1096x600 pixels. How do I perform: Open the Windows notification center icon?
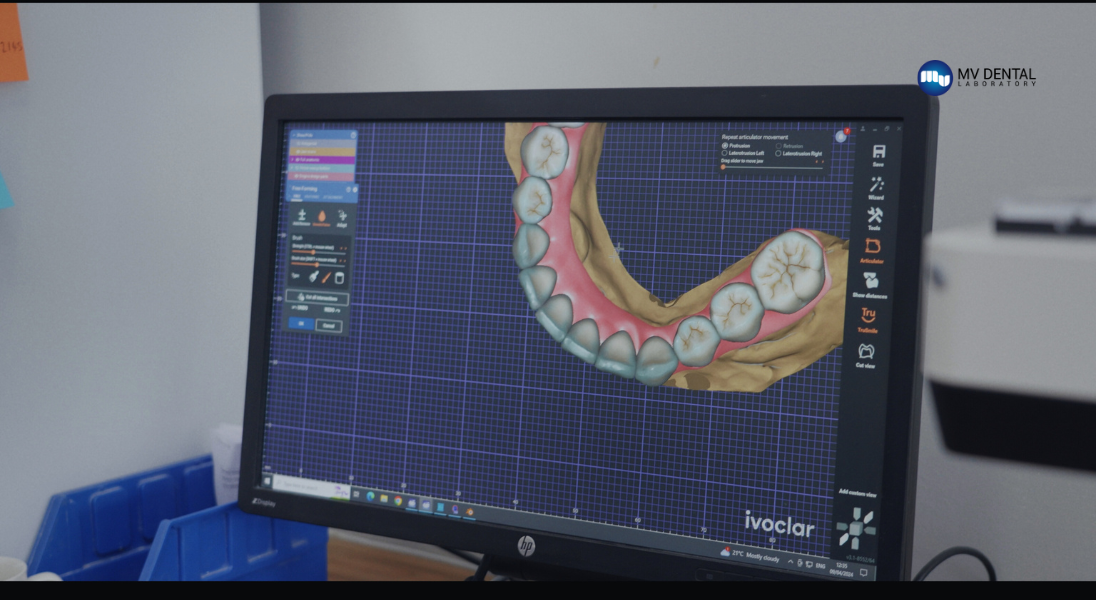[x=864, y=573]
